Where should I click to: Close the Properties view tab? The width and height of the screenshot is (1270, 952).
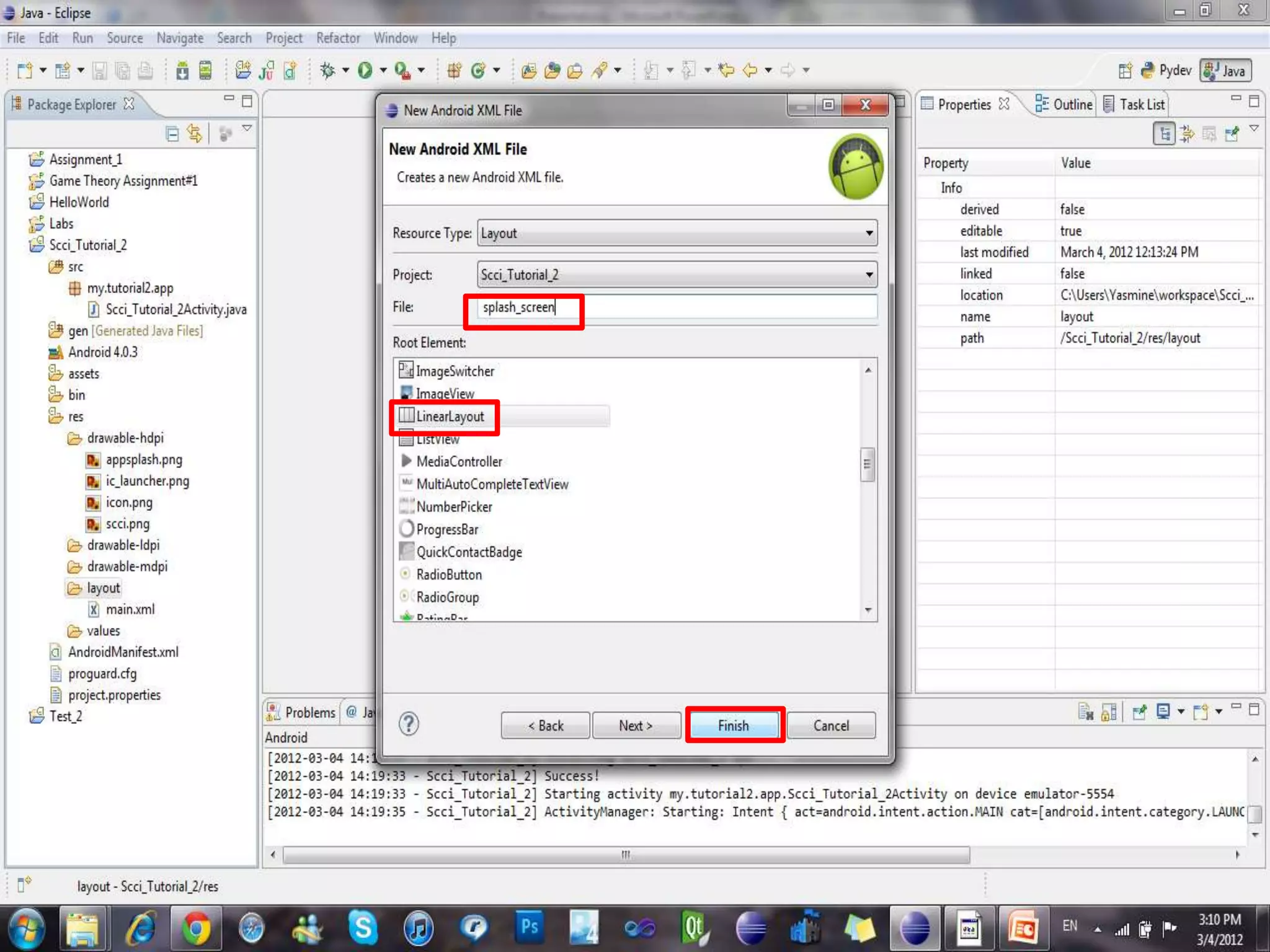coord(1004,104)
